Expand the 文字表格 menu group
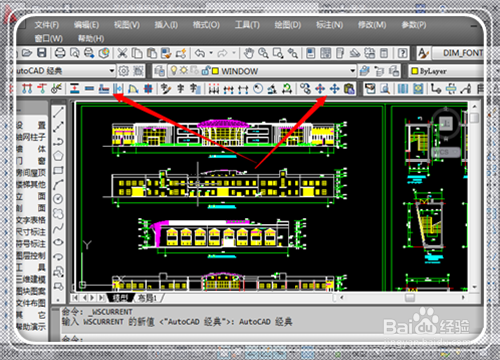500x360 pixels. (31, 220)
